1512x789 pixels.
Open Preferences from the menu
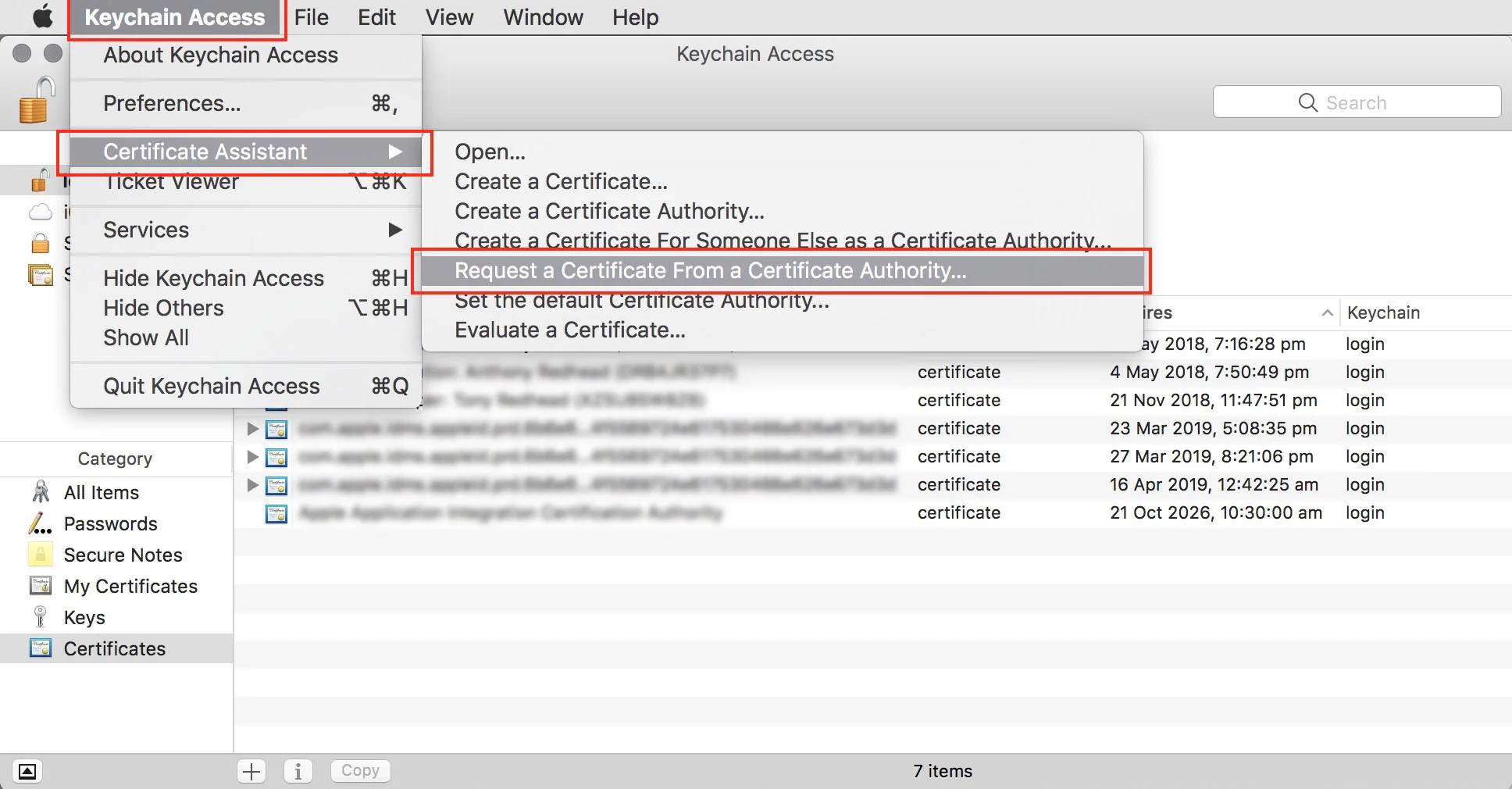click(246, 103)
